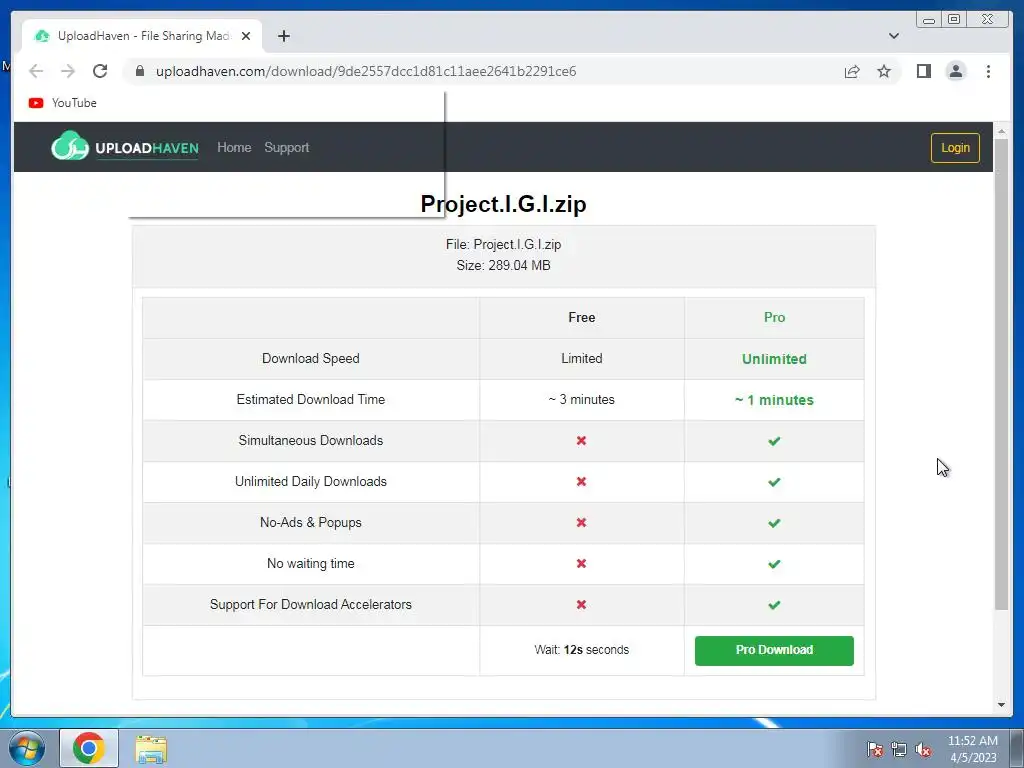
Task: Share this page icon in address bar
Action: click(x=852, y=71)
